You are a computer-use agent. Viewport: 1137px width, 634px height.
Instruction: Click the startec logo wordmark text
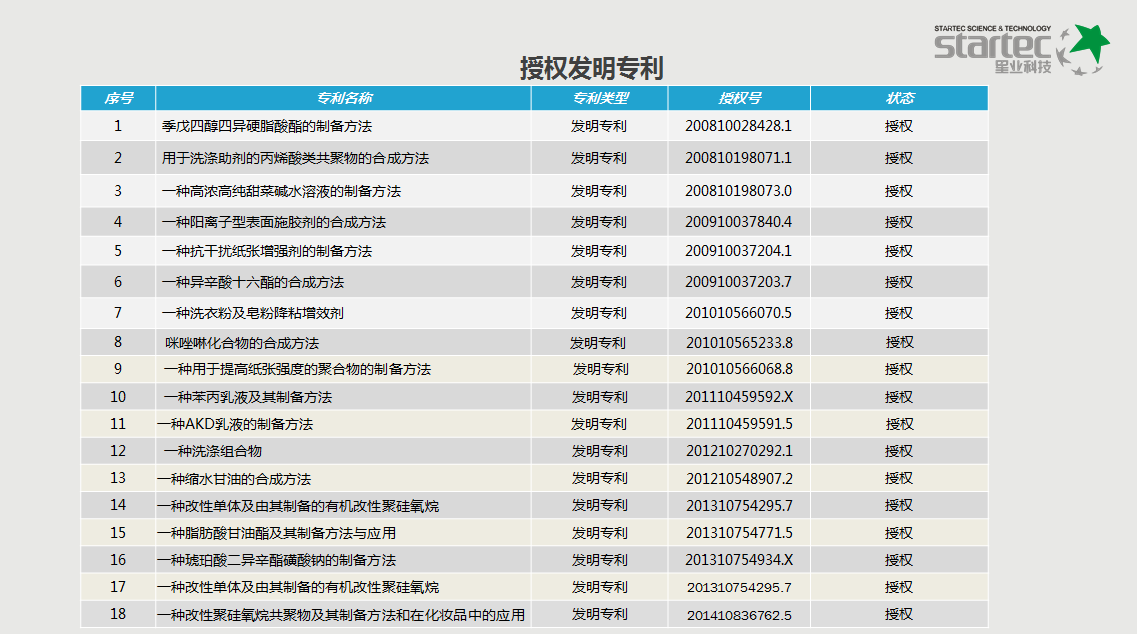tap(991, 46)
